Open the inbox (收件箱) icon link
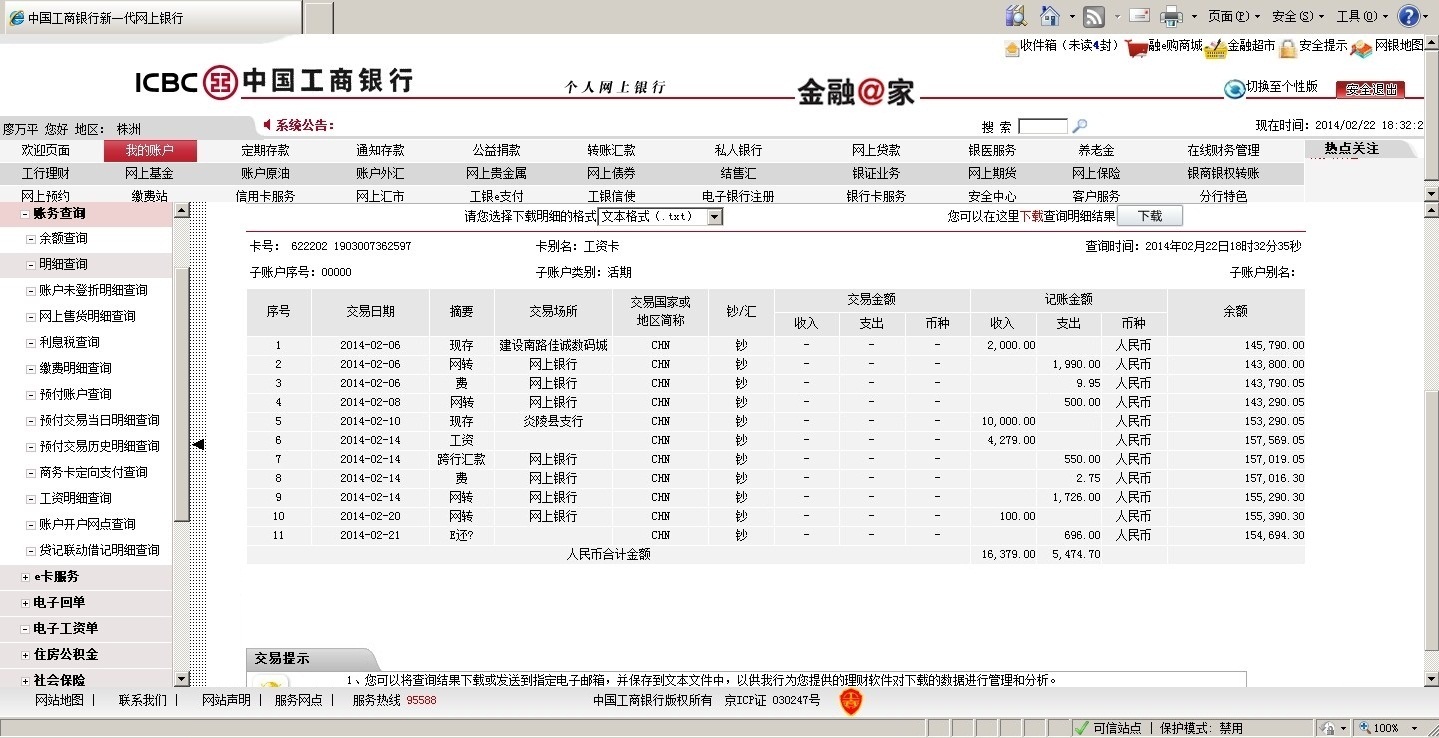Image resolution: width=1439 pixels, height=738 pixels. click(x=1011, y=47)
